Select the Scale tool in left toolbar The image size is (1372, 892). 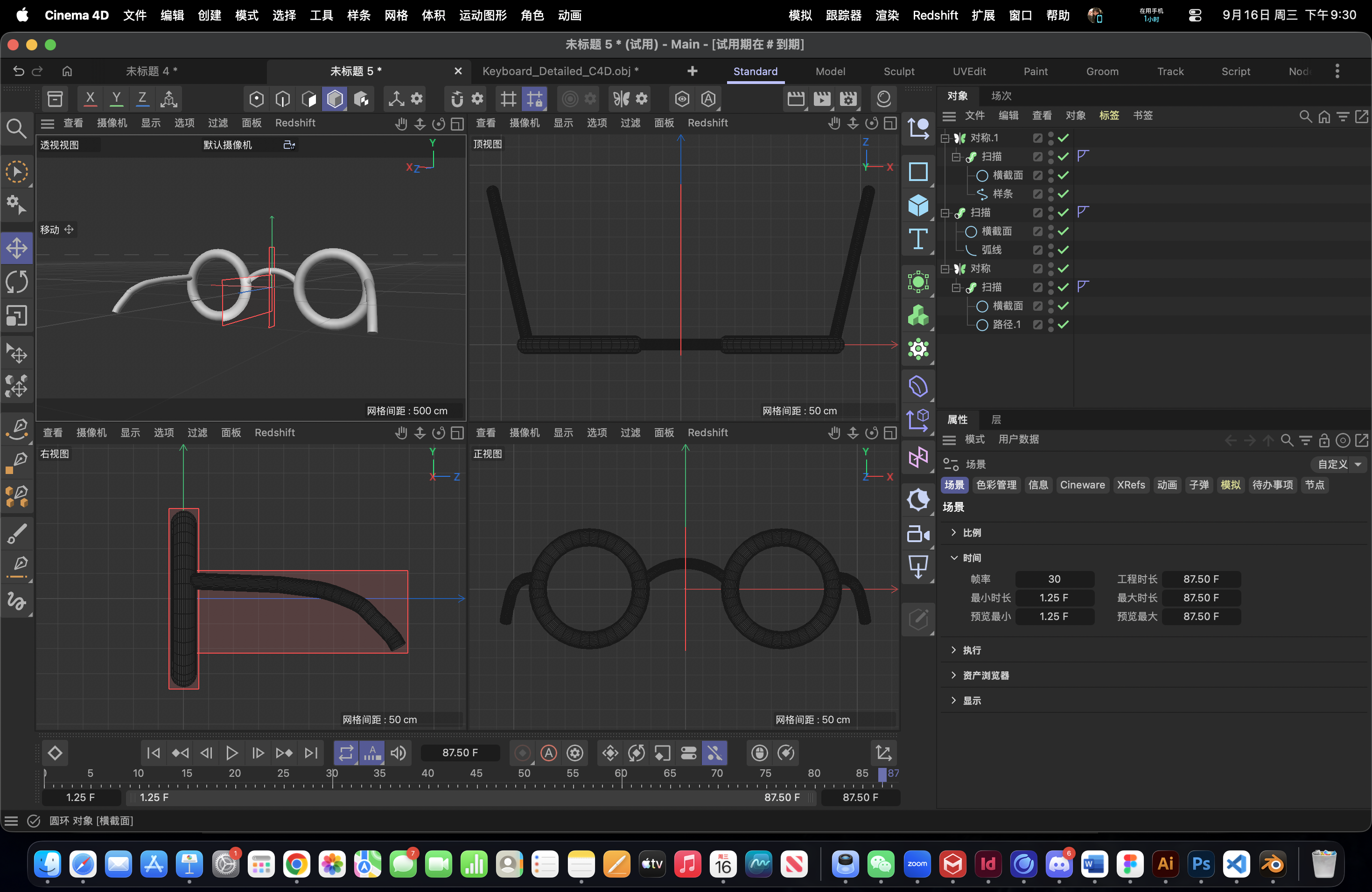[x=17, y=316]
